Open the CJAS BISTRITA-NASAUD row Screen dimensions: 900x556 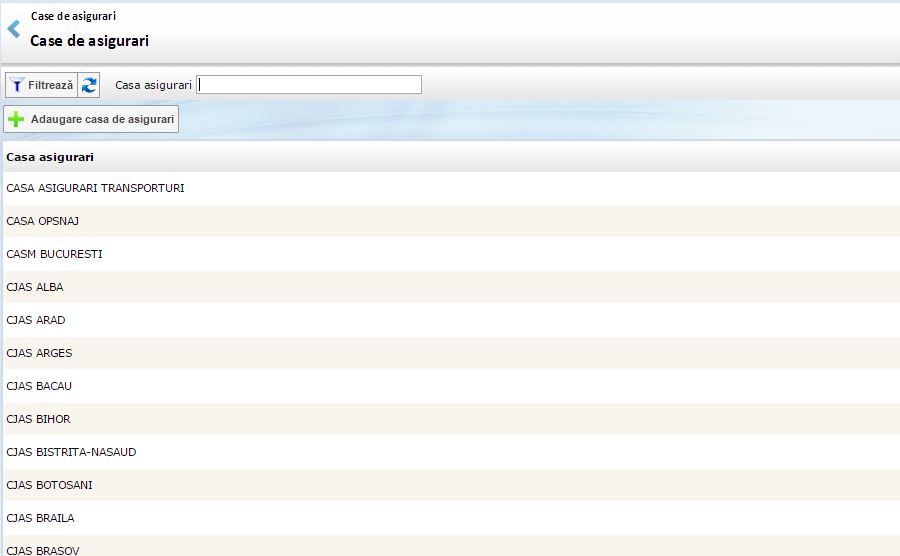tap(71, 452)
